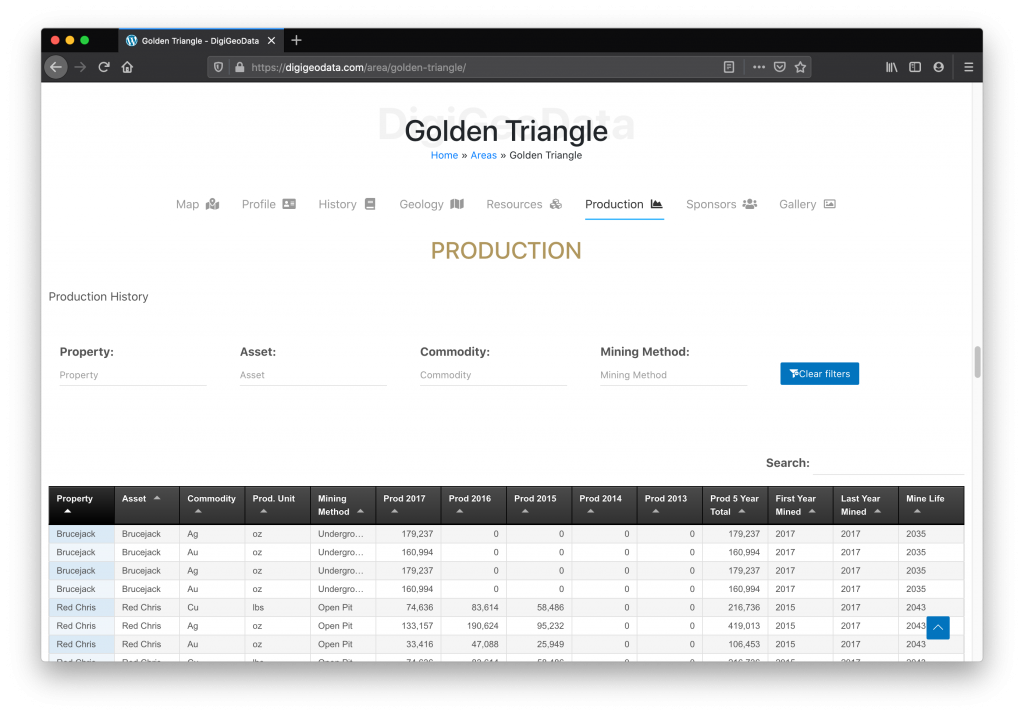Sort by Mine Life column header
This screenshot has height=716, width=1024.
pos(931,505)
